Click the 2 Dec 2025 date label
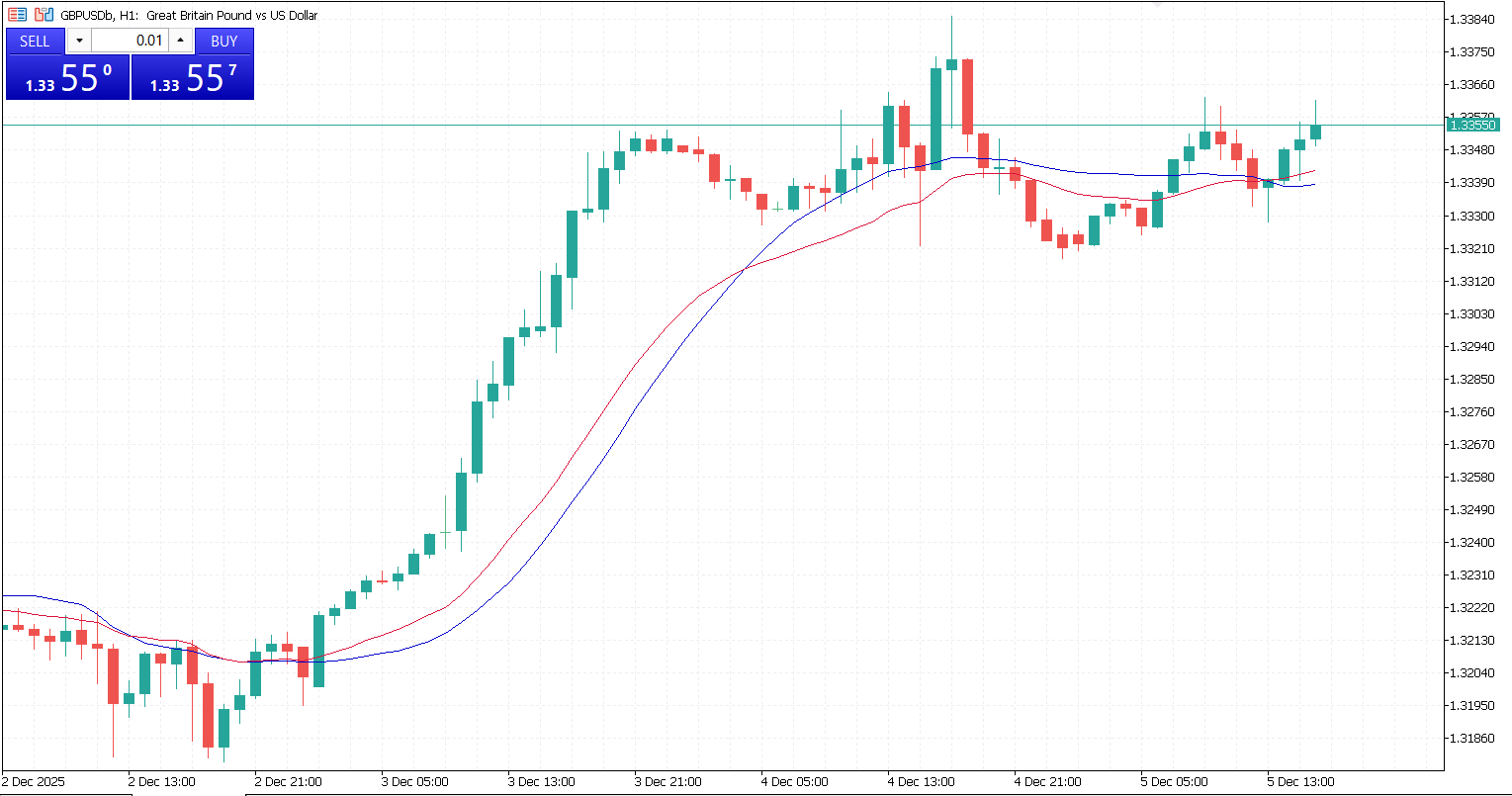This screenshot has width=1512, height=796. click(34, 781)
